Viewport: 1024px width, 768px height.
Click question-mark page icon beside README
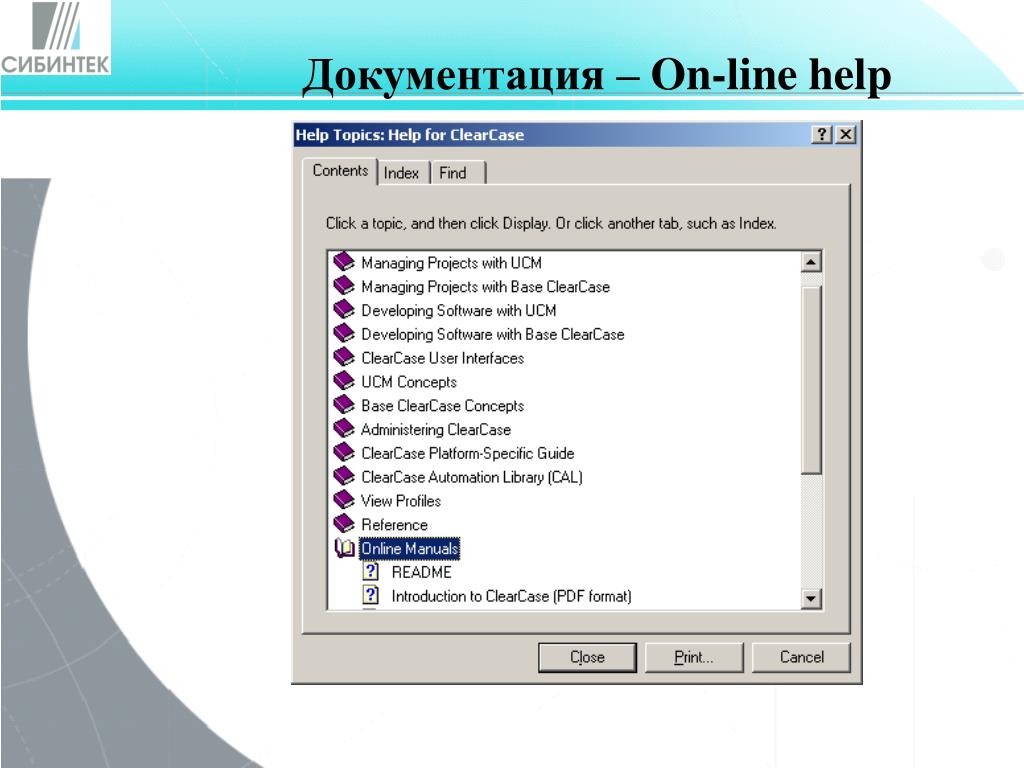point(371,571)
